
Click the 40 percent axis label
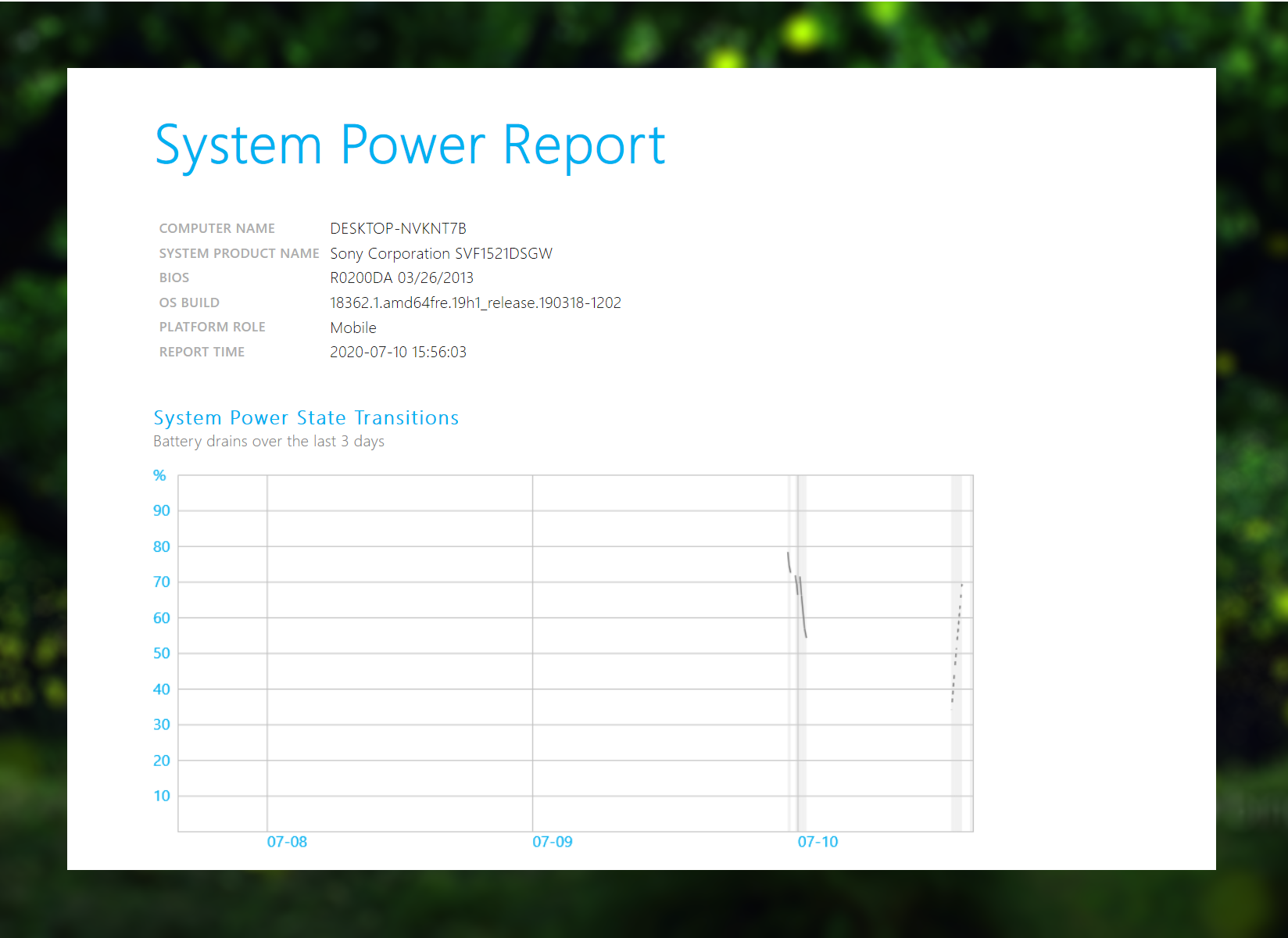pos(162,689)
